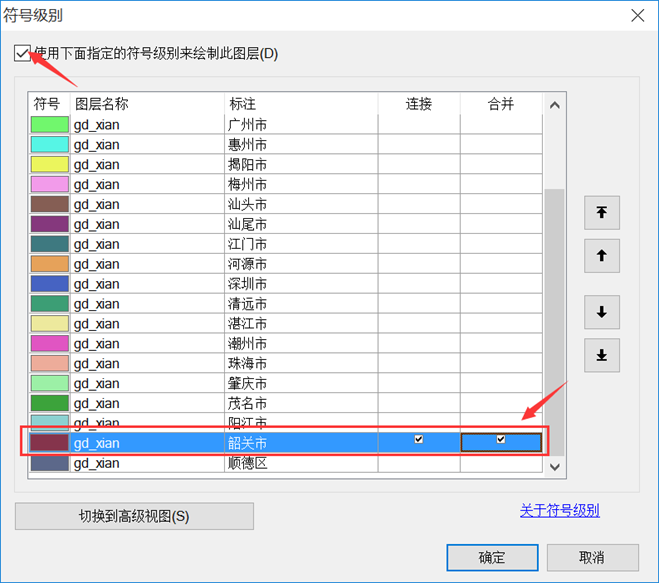Select light green swatch for 肇庆市
This screenshot has width=659, height=583.
[x=50, y=383]
